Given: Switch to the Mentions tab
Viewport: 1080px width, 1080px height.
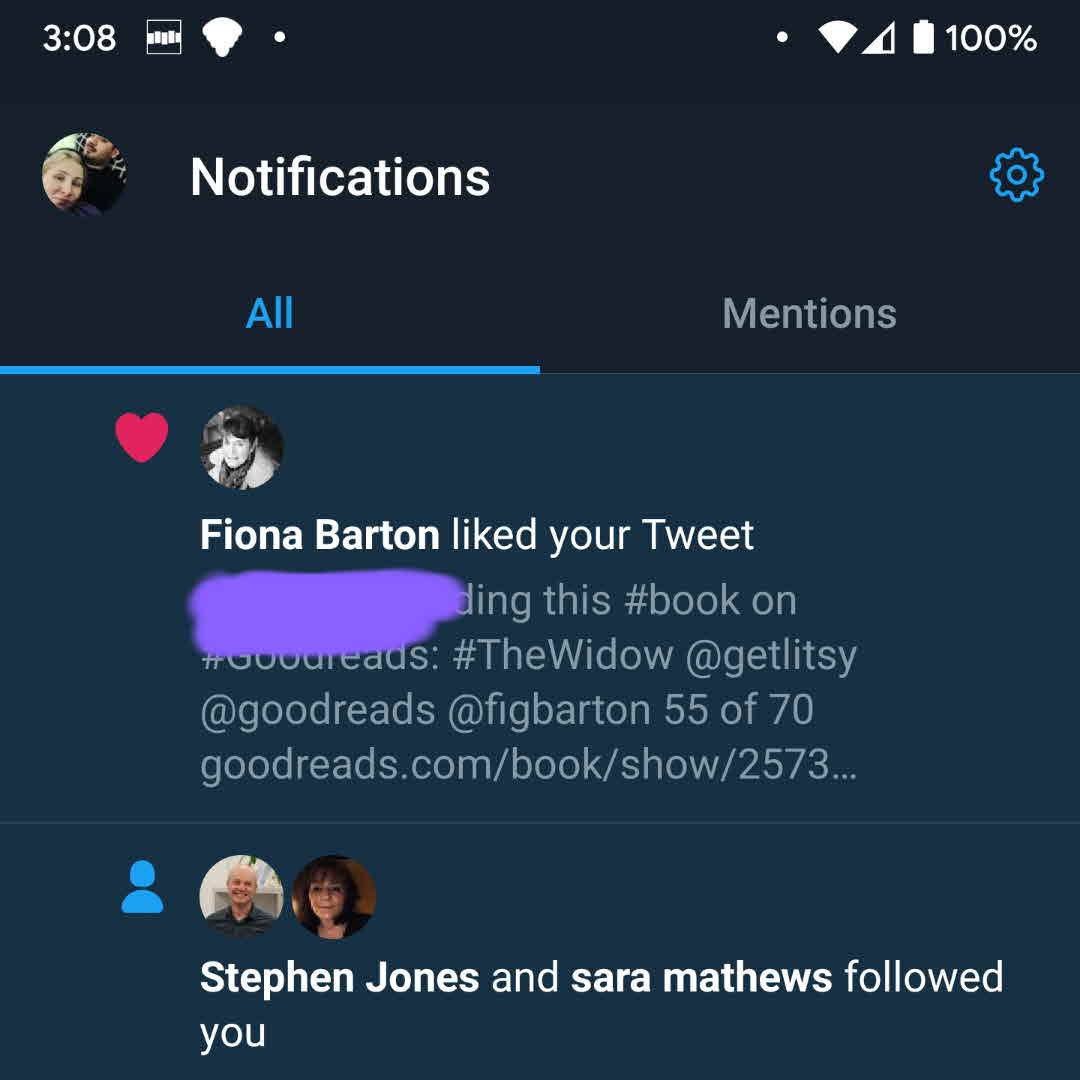Looking at the screenshot, I should (x=809, y=314).
